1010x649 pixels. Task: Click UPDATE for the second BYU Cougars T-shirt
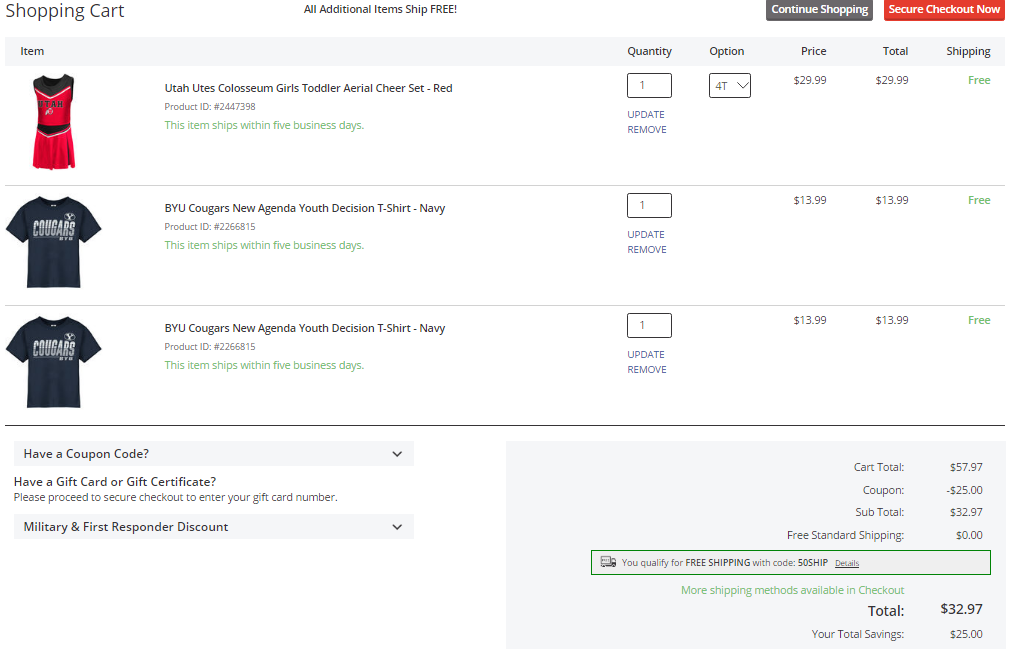tap(646, 354)
